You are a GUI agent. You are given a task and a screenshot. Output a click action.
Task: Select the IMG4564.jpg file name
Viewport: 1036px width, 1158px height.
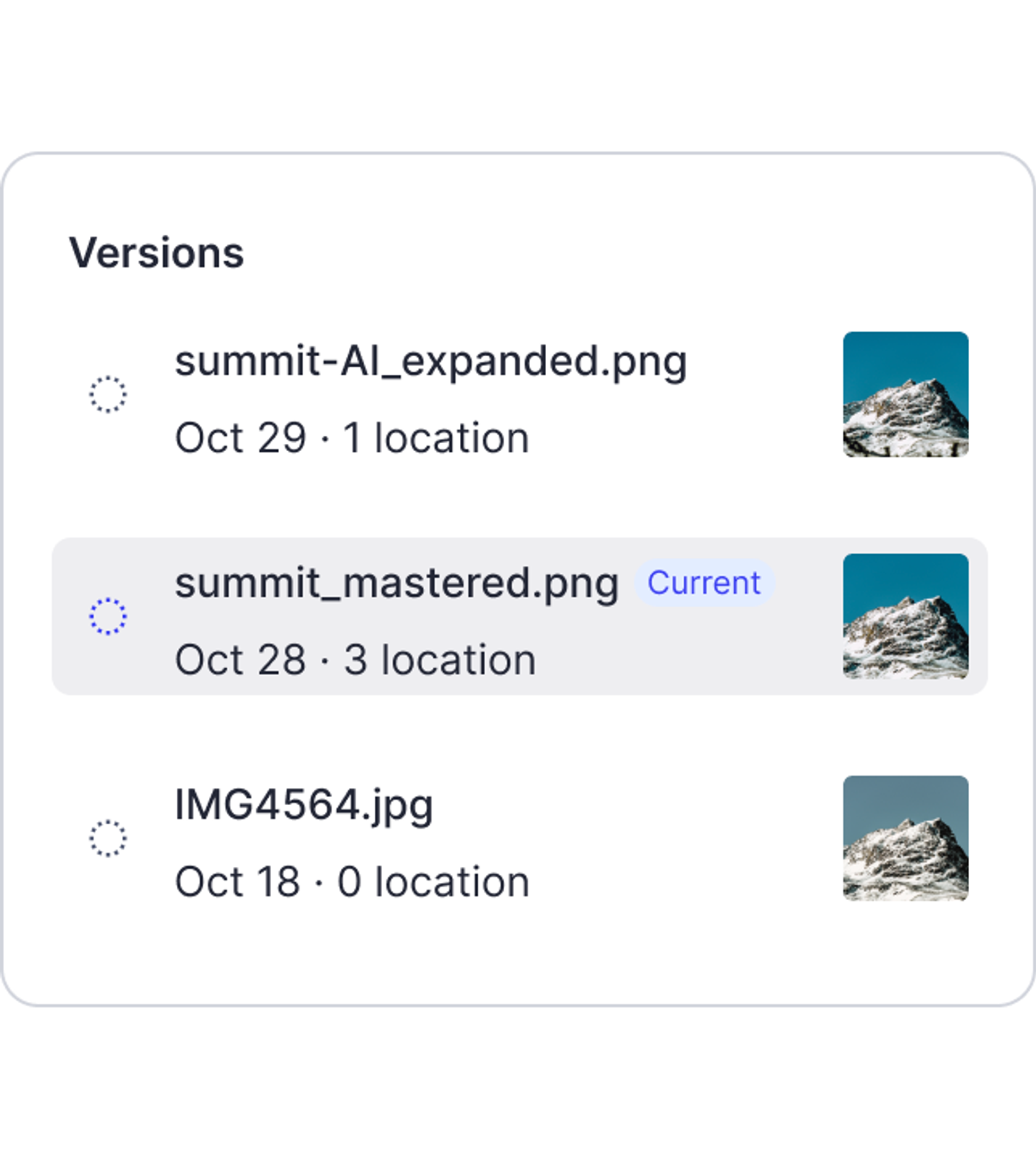pyautogui.click(x=303, y=805)
